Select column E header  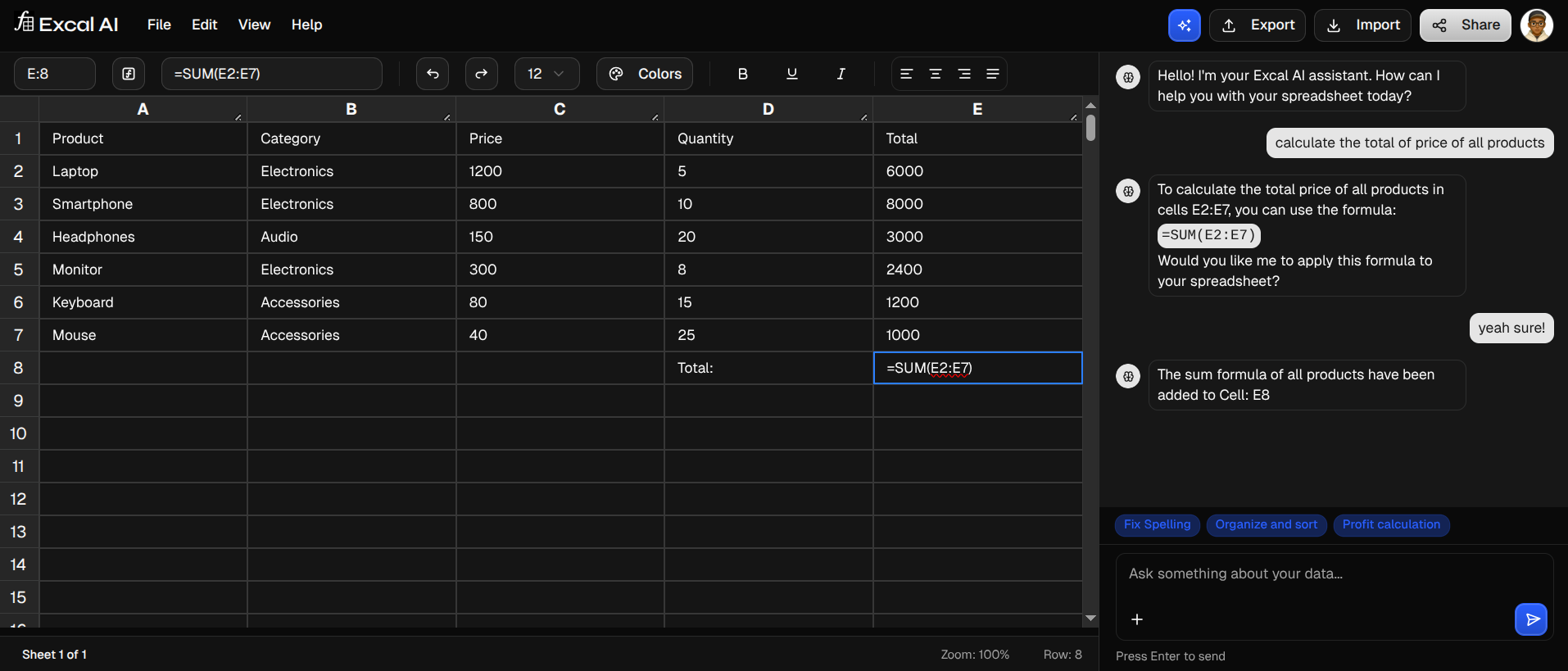point(977,109)
